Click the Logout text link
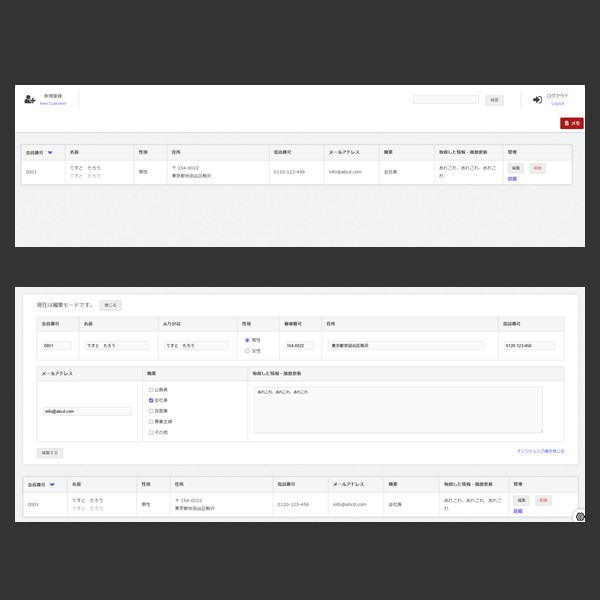 (x=557, y=103)
